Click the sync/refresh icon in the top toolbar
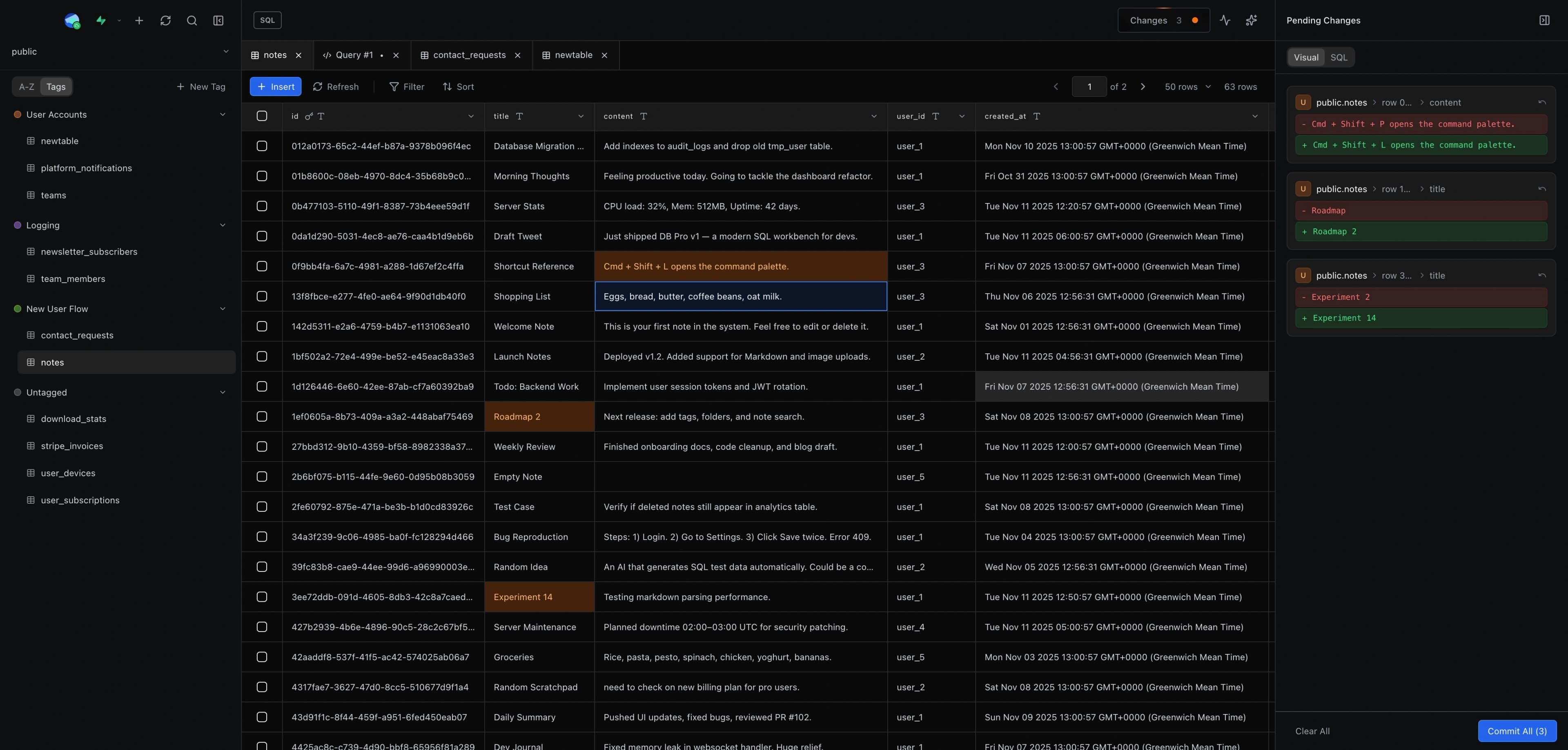The image size is (1568, 750). tap(165, 20)
